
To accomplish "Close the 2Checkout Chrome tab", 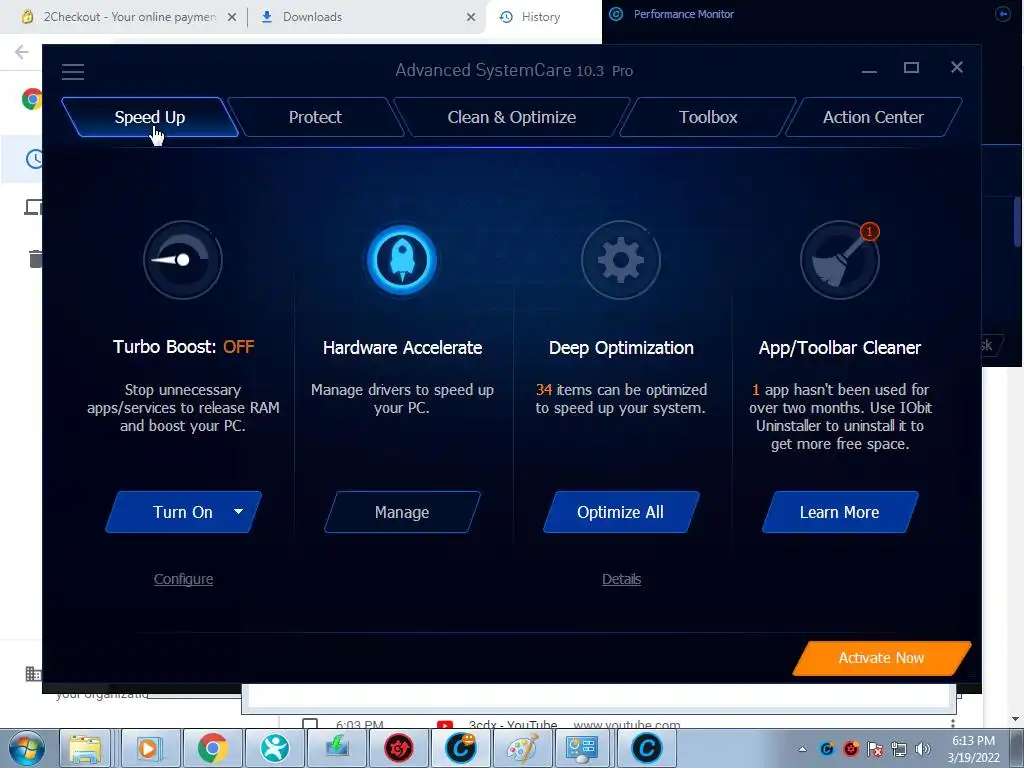I will [232, 17].
